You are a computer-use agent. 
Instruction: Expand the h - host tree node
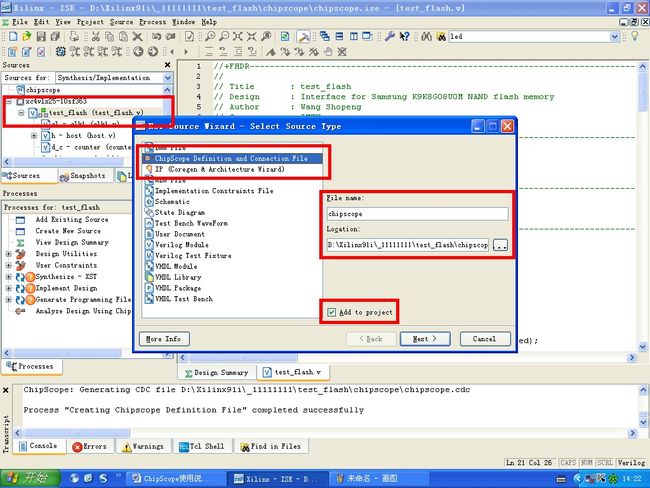click(34, 136)
